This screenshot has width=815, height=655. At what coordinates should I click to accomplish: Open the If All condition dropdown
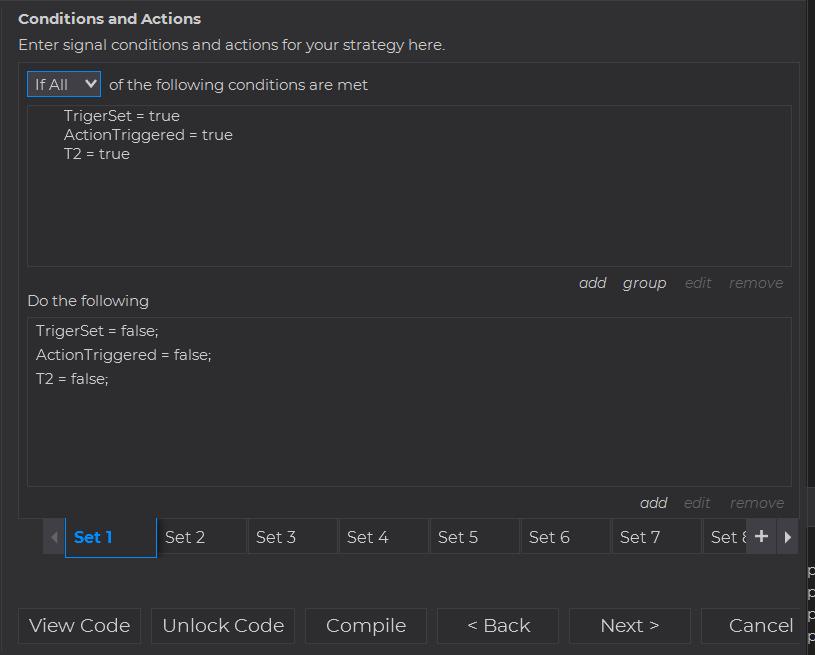tap(64, 85)
